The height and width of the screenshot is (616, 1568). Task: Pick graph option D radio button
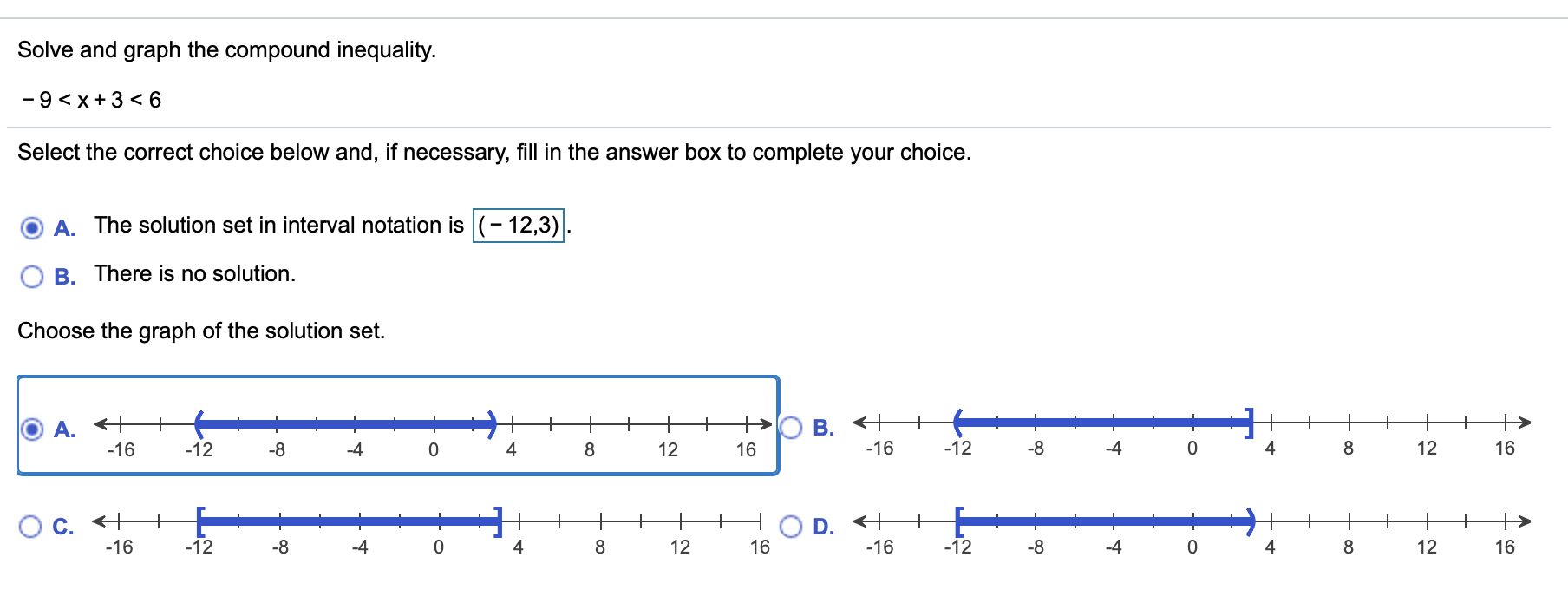coord(791,527)
